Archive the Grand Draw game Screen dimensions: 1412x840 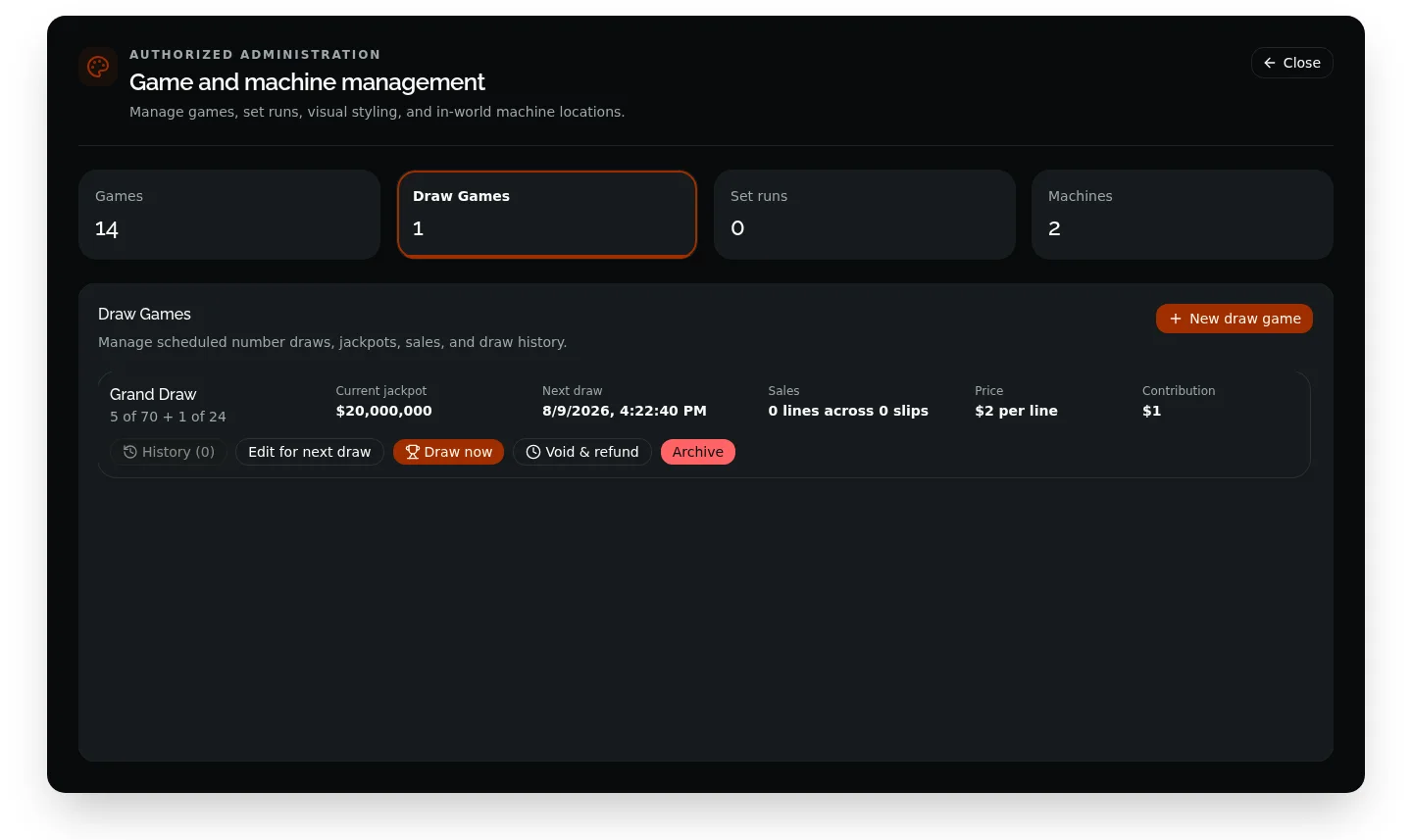[698, 452]
